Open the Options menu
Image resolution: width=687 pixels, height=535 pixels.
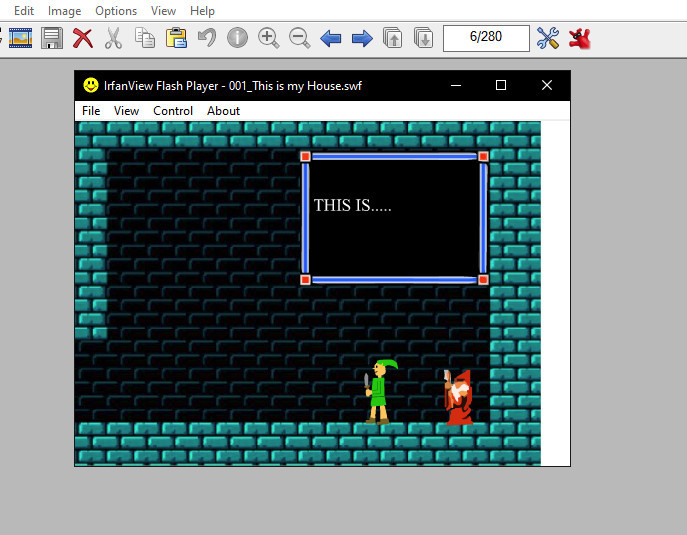(116, 11)
